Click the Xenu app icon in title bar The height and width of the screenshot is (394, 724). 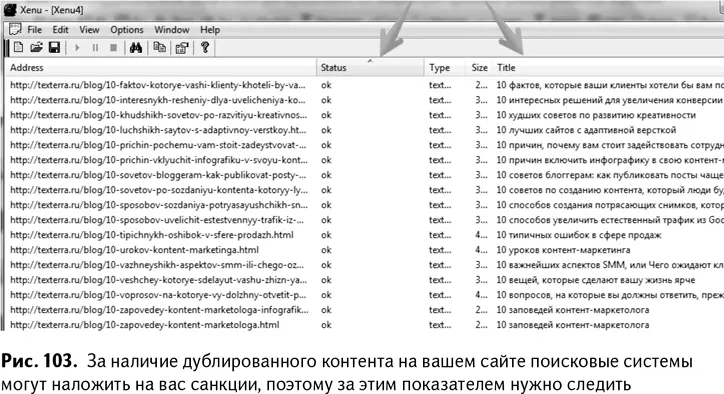(10, 10)
